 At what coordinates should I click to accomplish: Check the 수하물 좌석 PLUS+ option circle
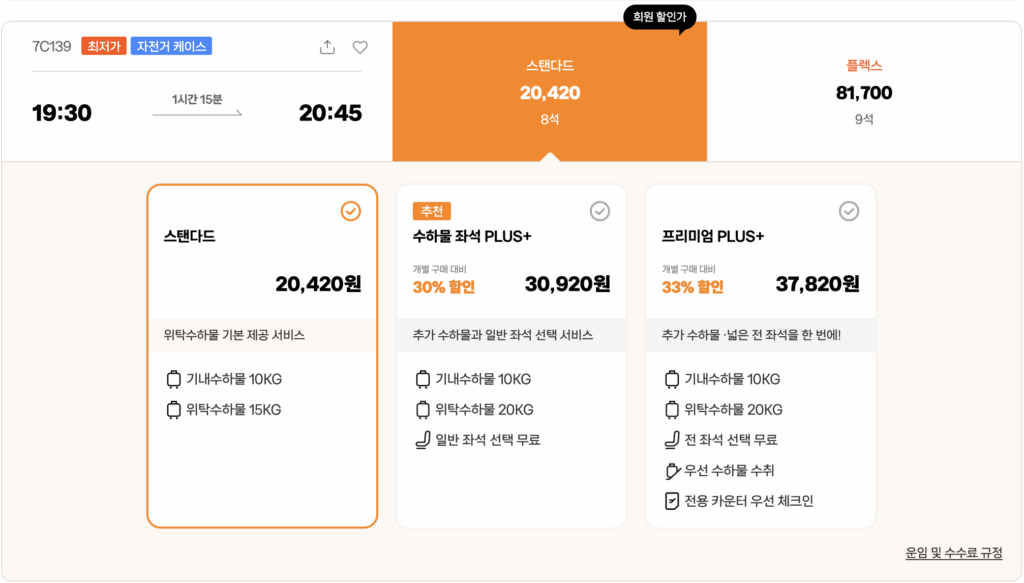[599, 211]
